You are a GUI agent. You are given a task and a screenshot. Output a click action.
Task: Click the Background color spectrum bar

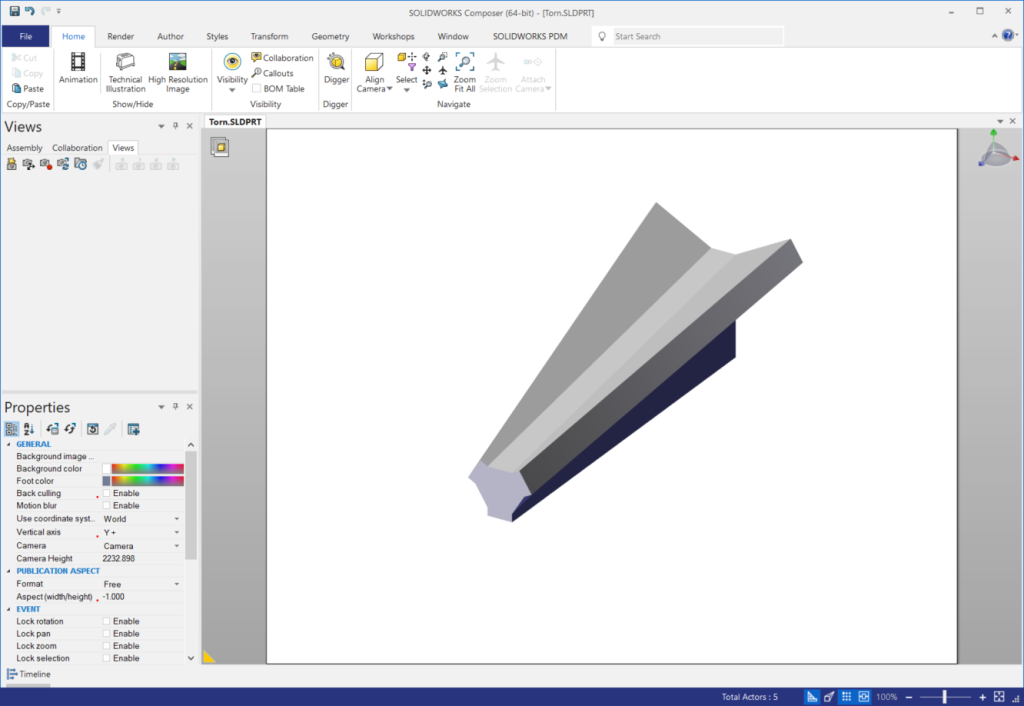click(147, 468)
